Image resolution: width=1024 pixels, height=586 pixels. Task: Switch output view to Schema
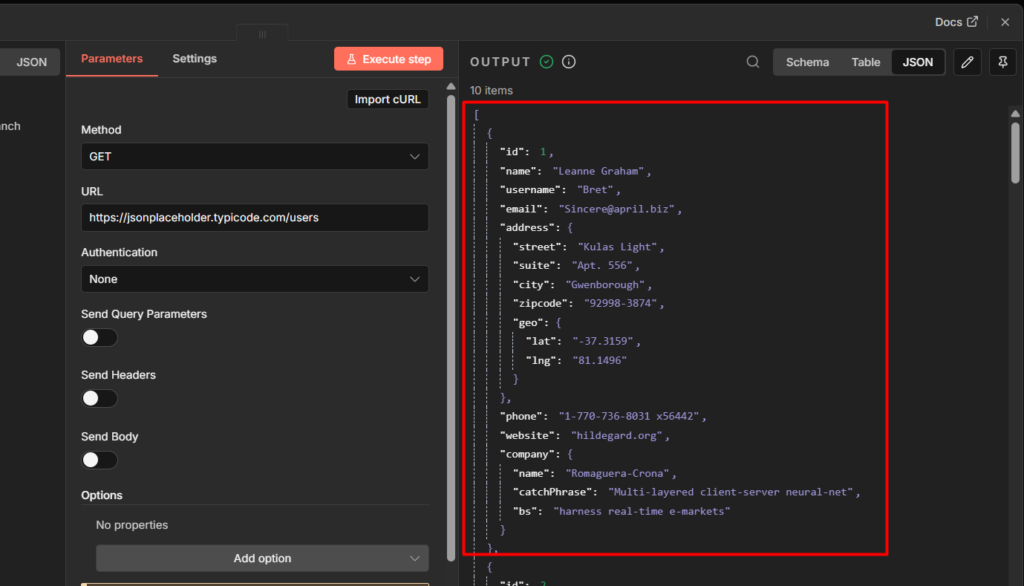[x=807, y=62]
